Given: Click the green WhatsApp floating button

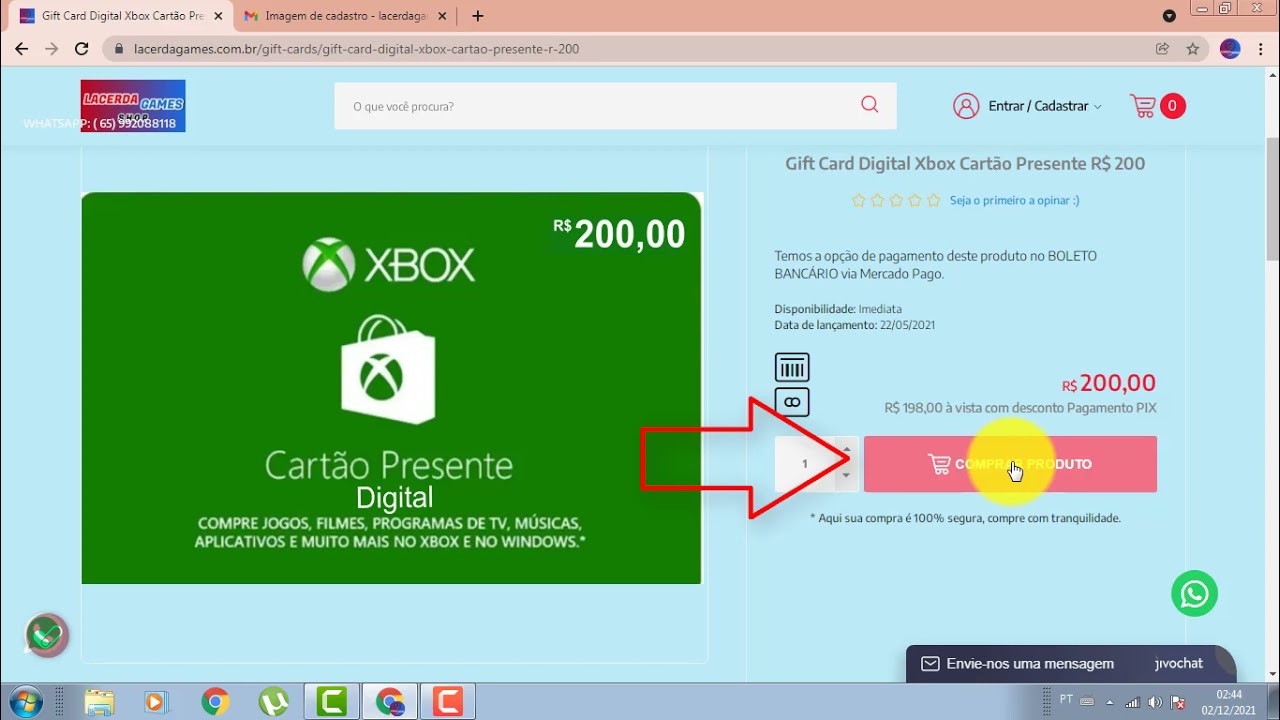Looking at the screenshot, I should [1194, 594].
